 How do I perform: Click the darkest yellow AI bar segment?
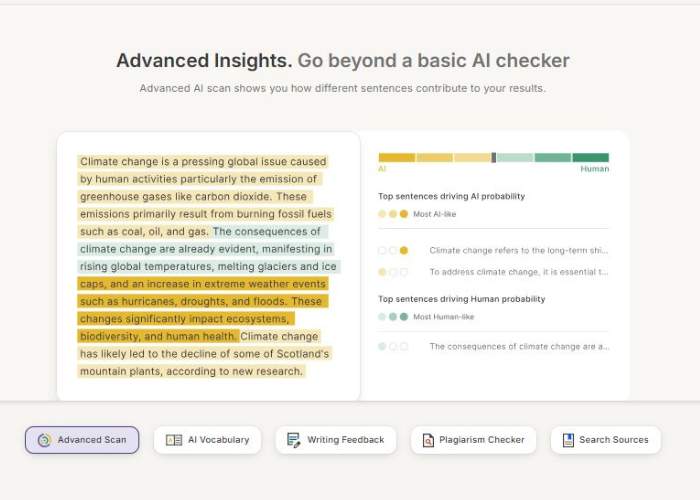pos(397,158)
